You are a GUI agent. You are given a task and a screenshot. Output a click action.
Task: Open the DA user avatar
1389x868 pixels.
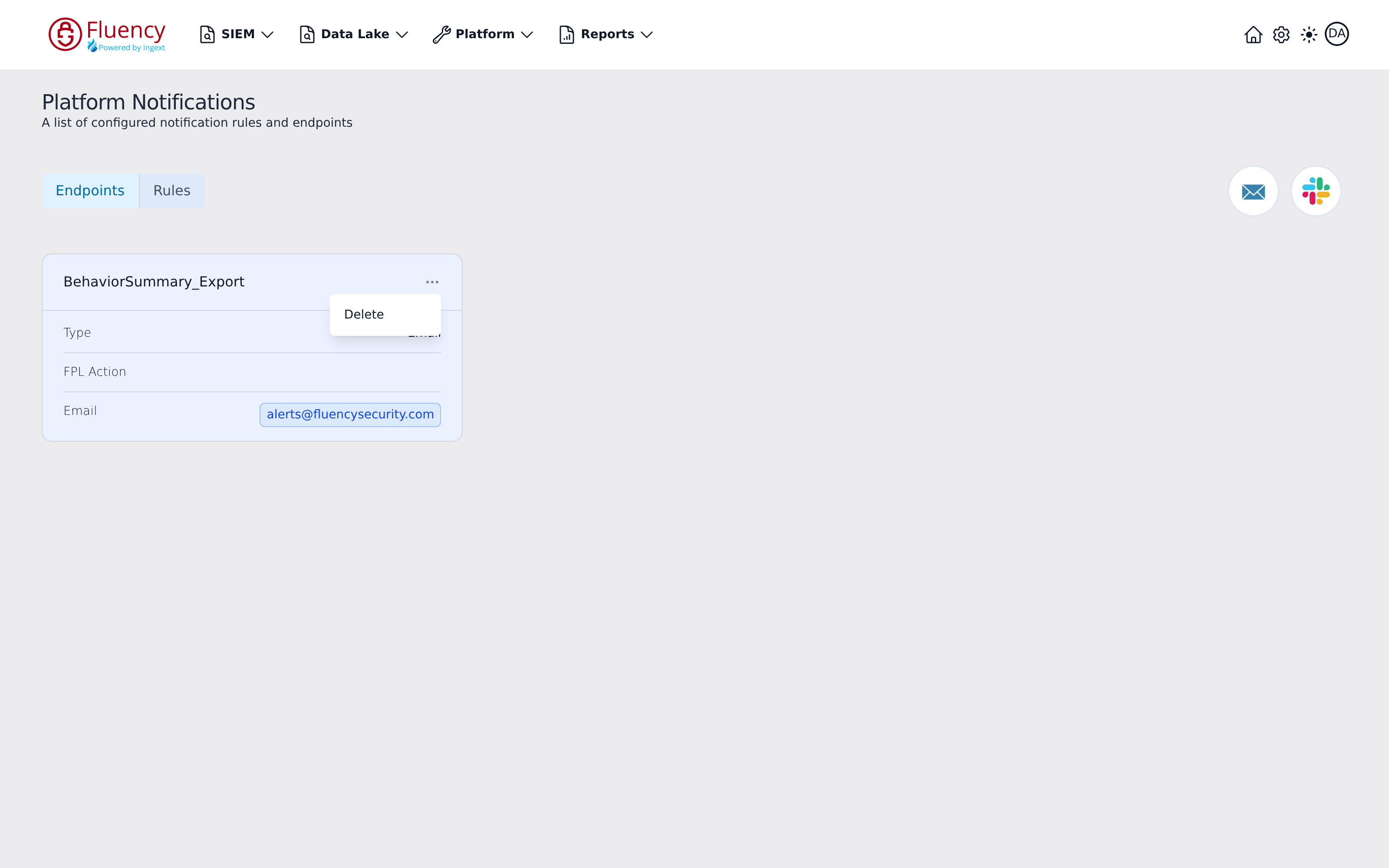(x=1337, y=34)
